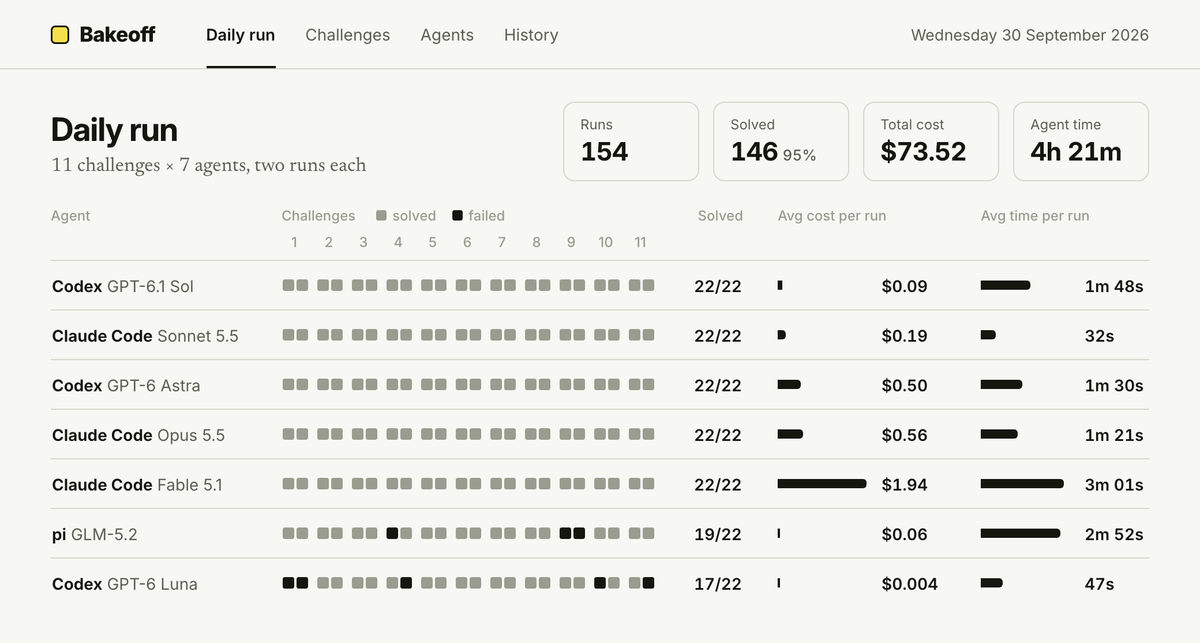The width and height of the screenshot is (1200, 643).
Task: Click GPT-6.1 Sol first square, challenge 1
Action: (x=288, y=285)
